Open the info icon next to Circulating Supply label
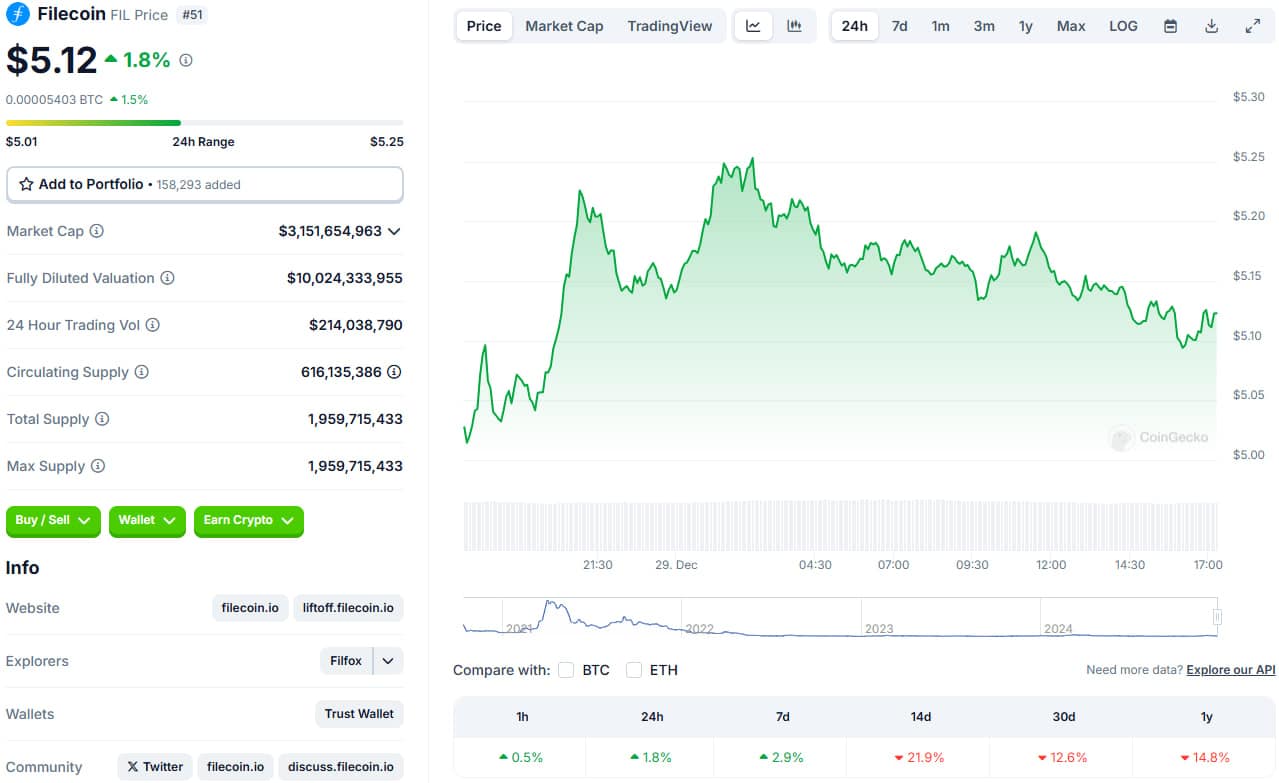Viewport: 1279px width, 783px height. [142, 372]
